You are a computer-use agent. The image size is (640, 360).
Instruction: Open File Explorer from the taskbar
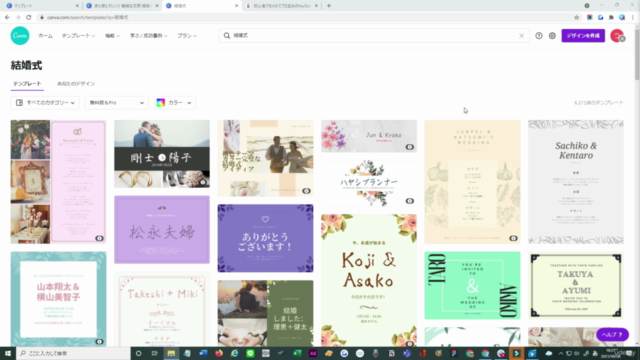tap(171, 353)
